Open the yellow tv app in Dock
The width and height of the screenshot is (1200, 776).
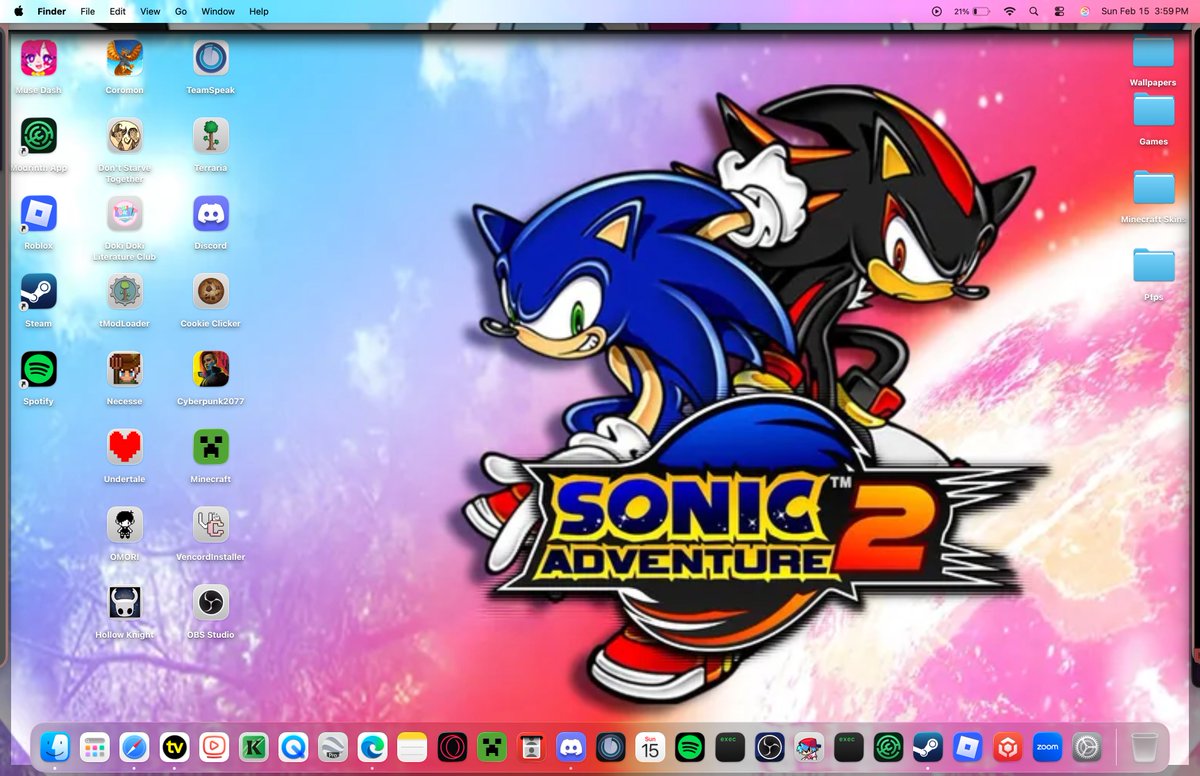point(174,746)
